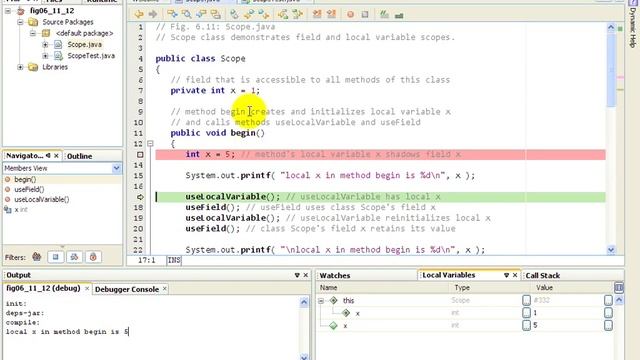Click the diamond icon of 'this' variable
Viewport: 640px width, 360px height.
click(333, 300)
